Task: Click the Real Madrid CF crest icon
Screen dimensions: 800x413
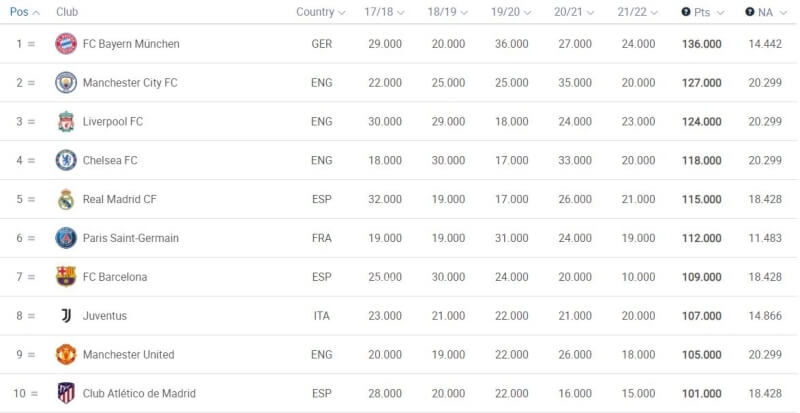Action: tap(66, 199)
